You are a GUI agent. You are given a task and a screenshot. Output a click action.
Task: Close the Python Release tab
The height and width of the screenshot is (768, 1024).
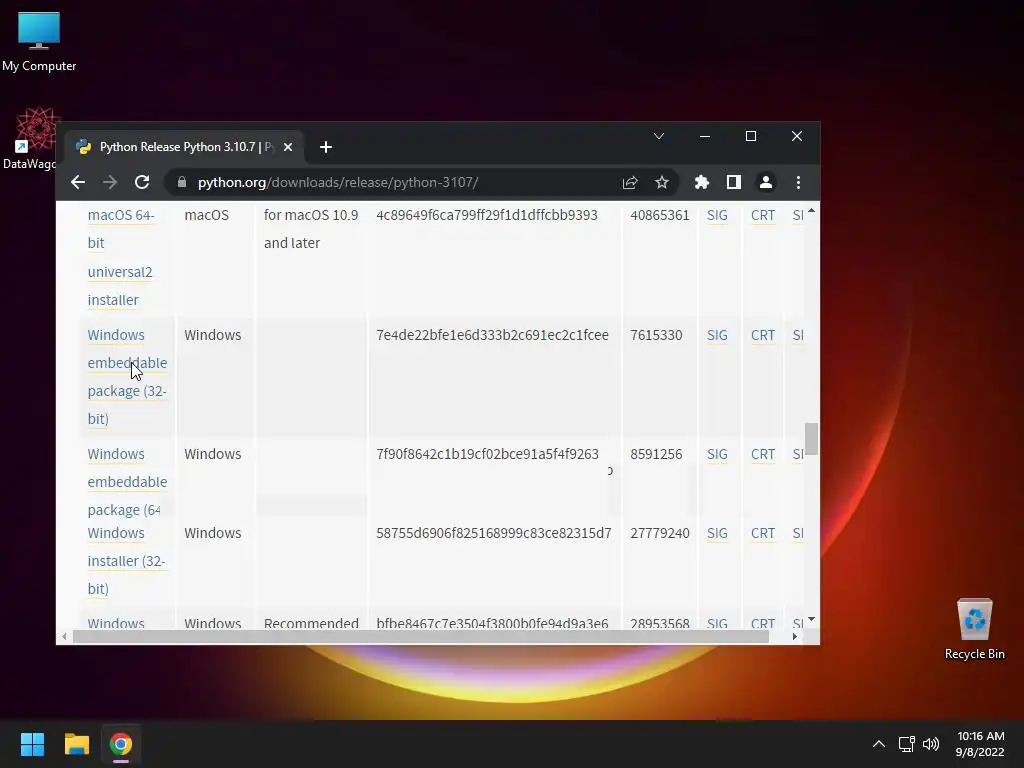[288, 147]
